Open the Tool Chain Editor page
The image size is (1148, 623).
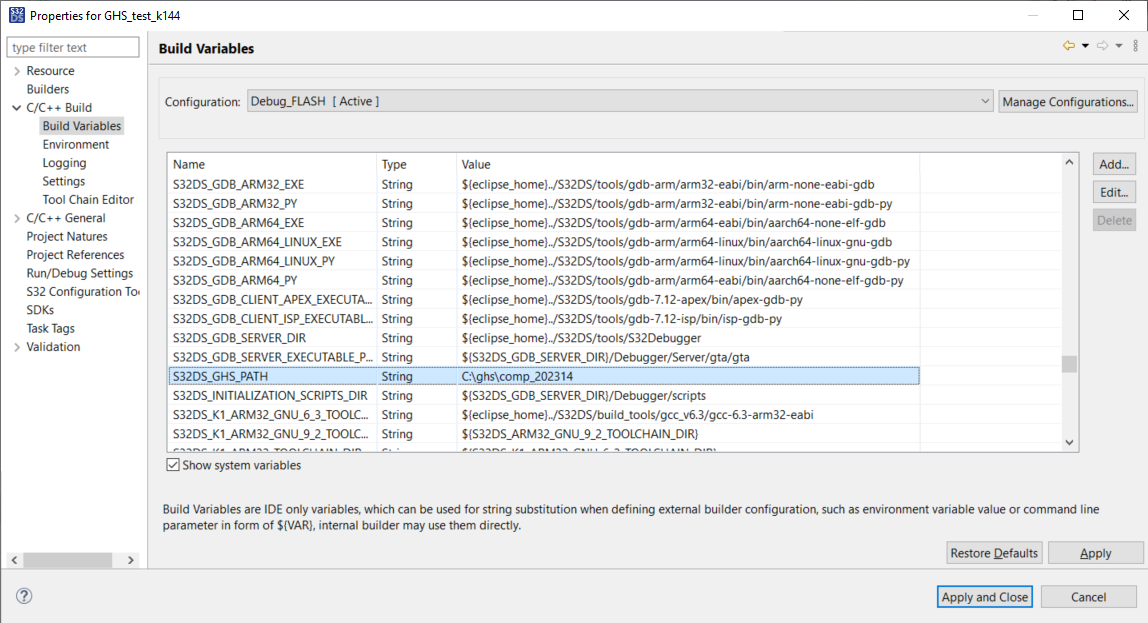point(88,199)
